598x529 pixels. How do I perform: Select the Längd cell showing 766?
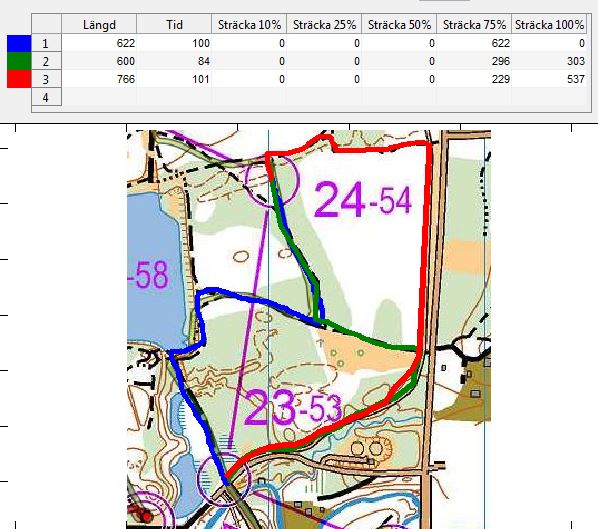tap(99, 79)
